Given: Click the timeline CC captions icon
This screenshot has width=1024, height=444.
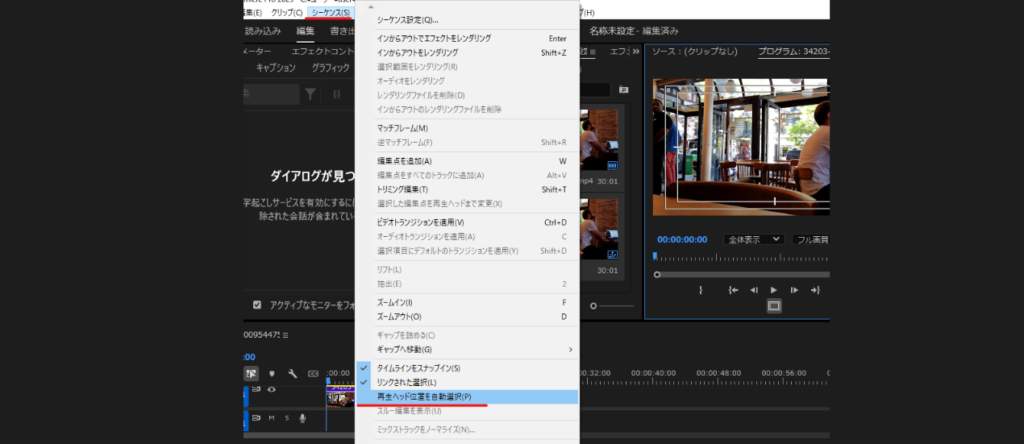Looking at the screenshot, I should (314, 374).
